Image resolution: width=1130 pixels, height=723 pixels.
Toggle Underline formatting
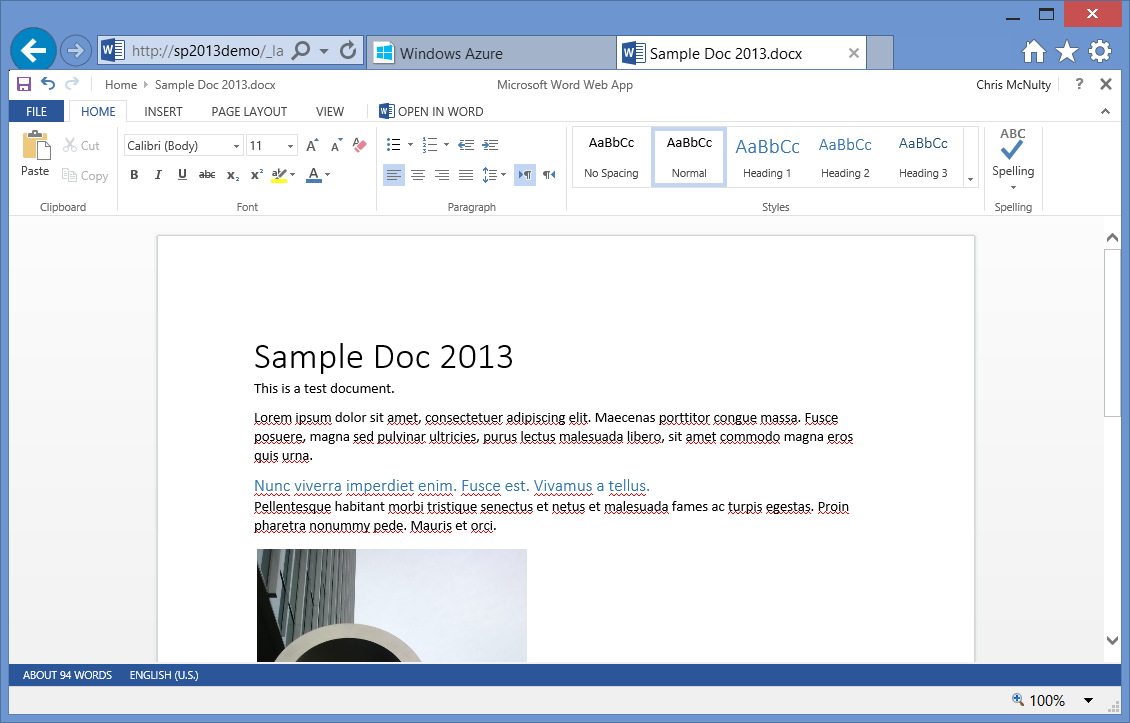(x=182, y=175)
